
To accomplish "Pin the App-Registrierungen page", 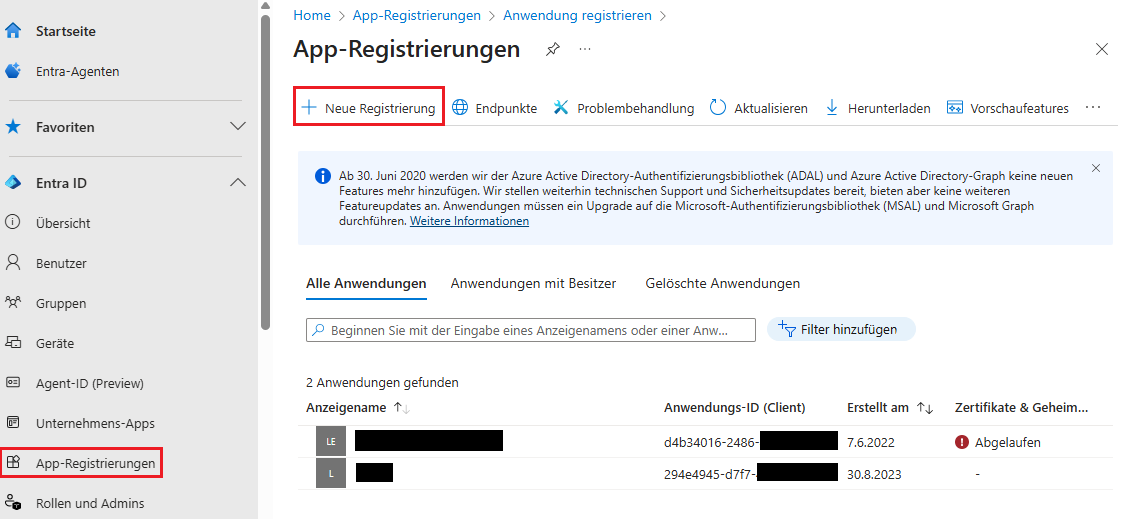I will [x=553, y=49].
